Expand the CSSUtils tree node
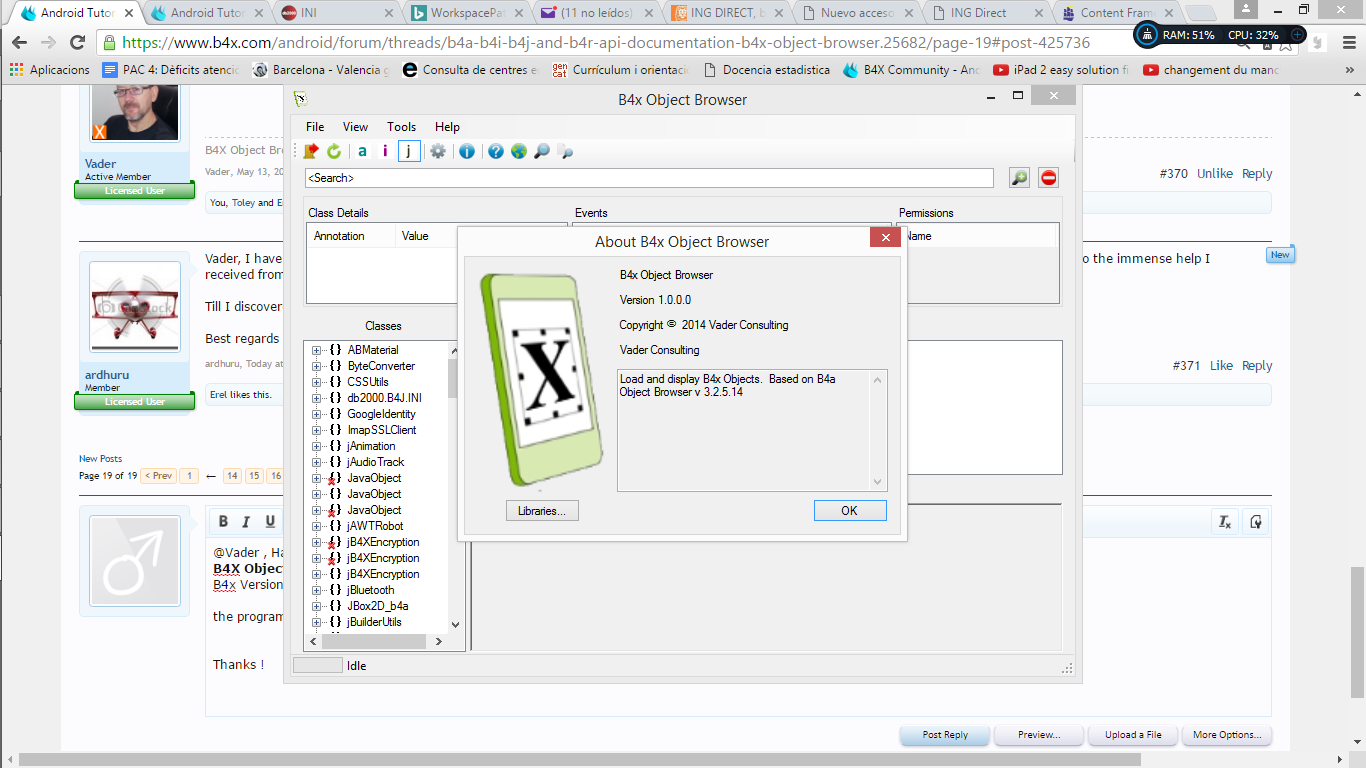The image size is (1366, 768). (x=317, y=382)
